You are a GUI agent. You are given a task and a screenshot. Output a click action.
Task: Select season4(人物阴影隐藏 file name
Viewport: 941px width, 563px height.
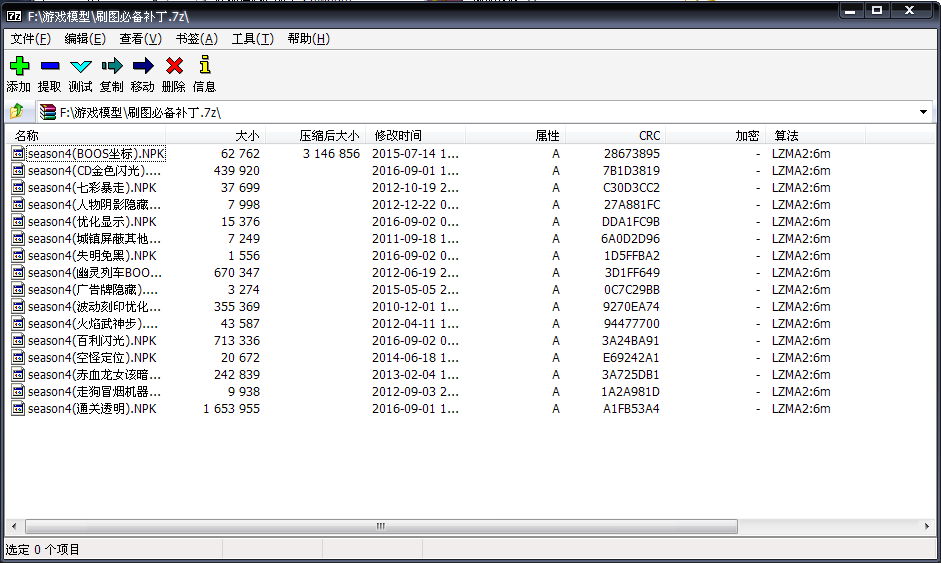pos(94,205)
